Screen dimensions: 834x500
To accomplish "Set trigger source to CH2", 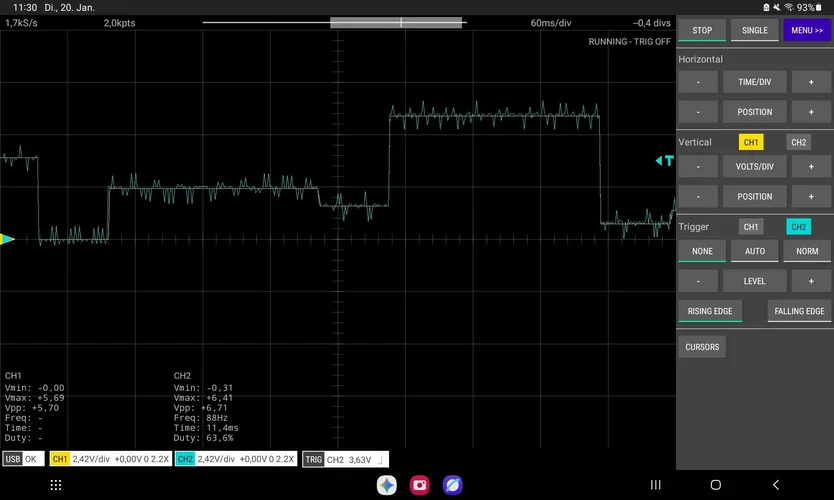I will (x=798, y=227).
